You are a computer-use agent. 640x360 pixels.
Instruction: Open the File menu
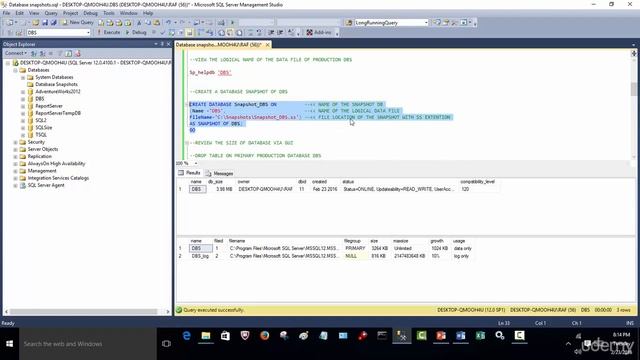[x=7, y=13]
